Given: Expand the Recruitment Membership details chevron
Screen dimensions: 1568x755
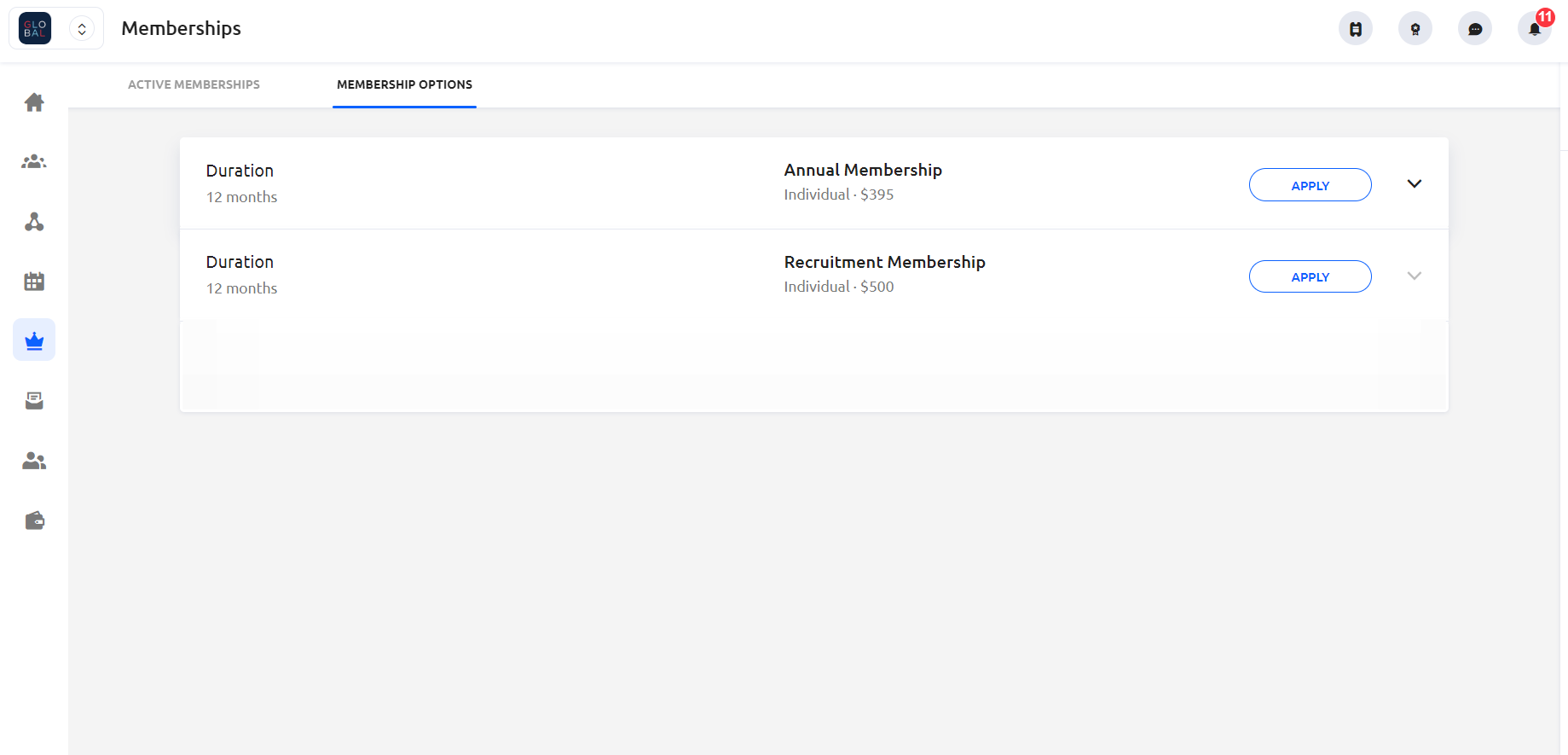Looking at the screenshot, I should 1415,276.
